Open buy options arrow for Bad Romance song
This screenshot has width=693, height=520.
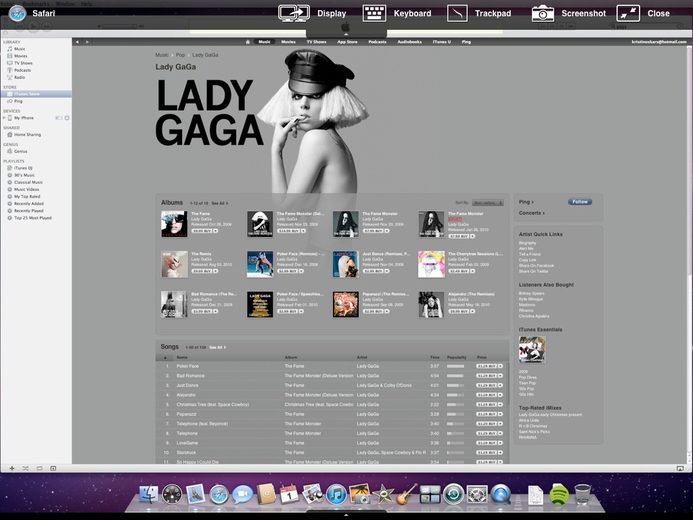[x=500, y=376]
